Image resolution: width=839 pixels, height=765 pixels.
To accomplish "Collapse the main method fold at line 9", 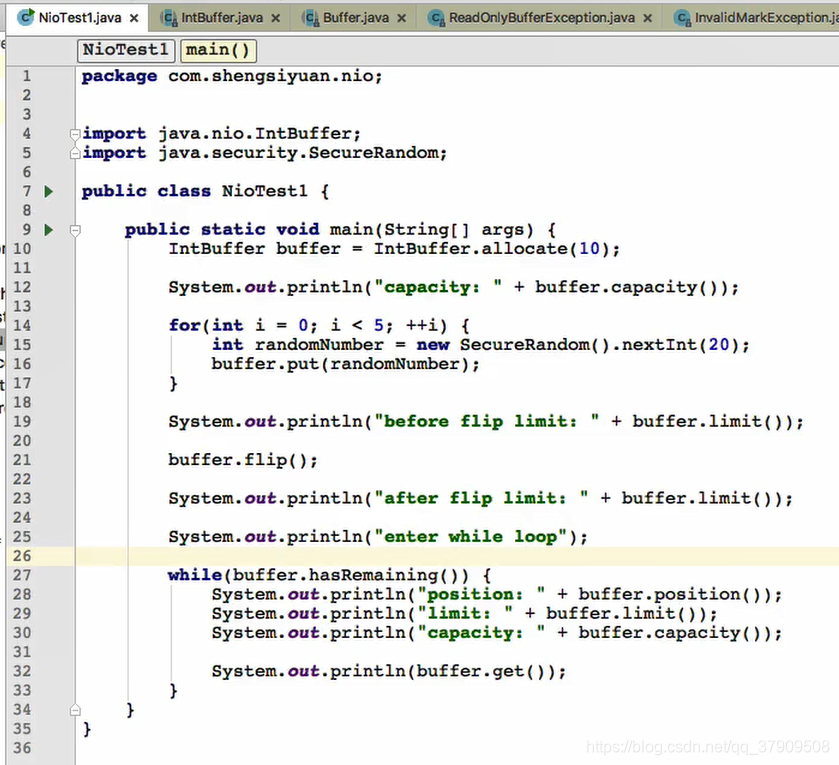I will (75, 231).
